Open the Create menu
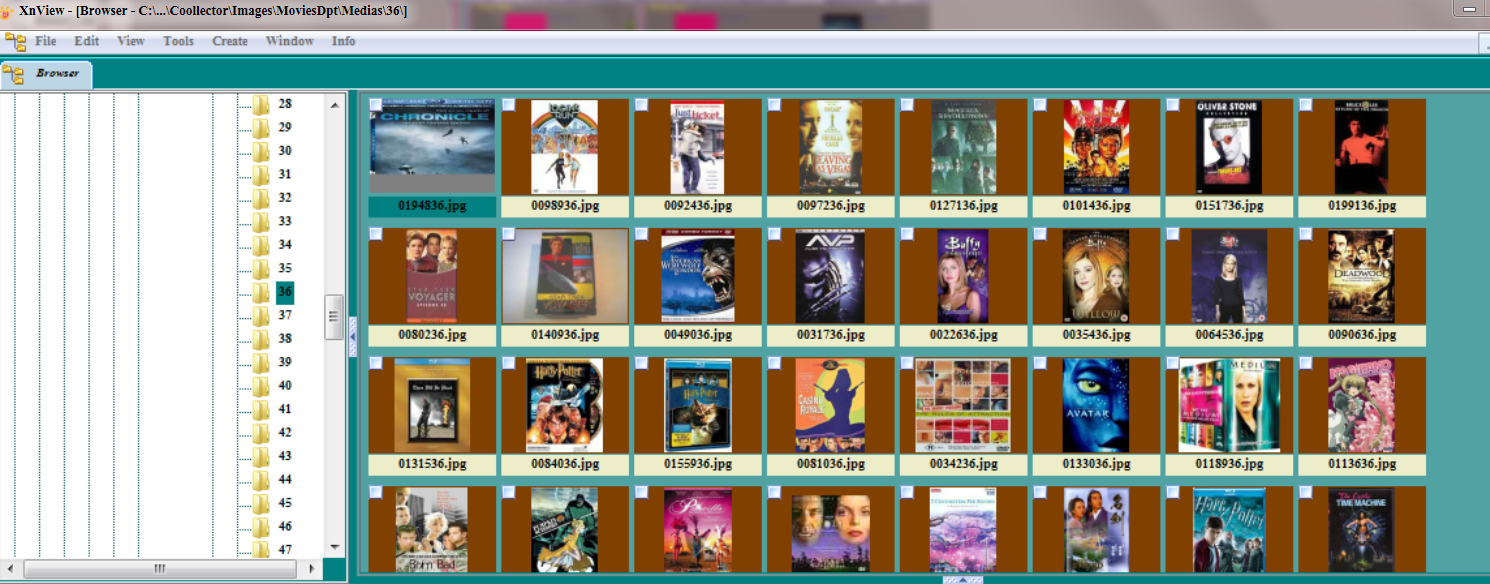Image resolution: width=1490 pixels, height=584 pixels. 230,41
